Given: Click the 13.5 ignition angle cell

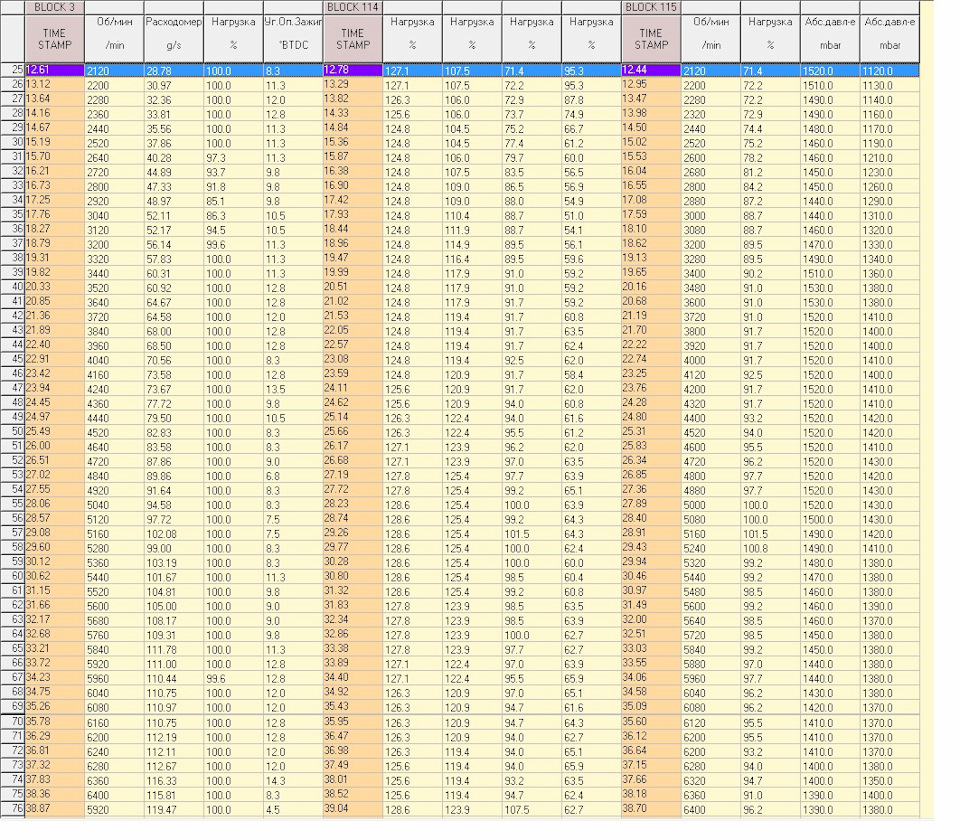Looking at the screenshot, I should tap(293, 389).
